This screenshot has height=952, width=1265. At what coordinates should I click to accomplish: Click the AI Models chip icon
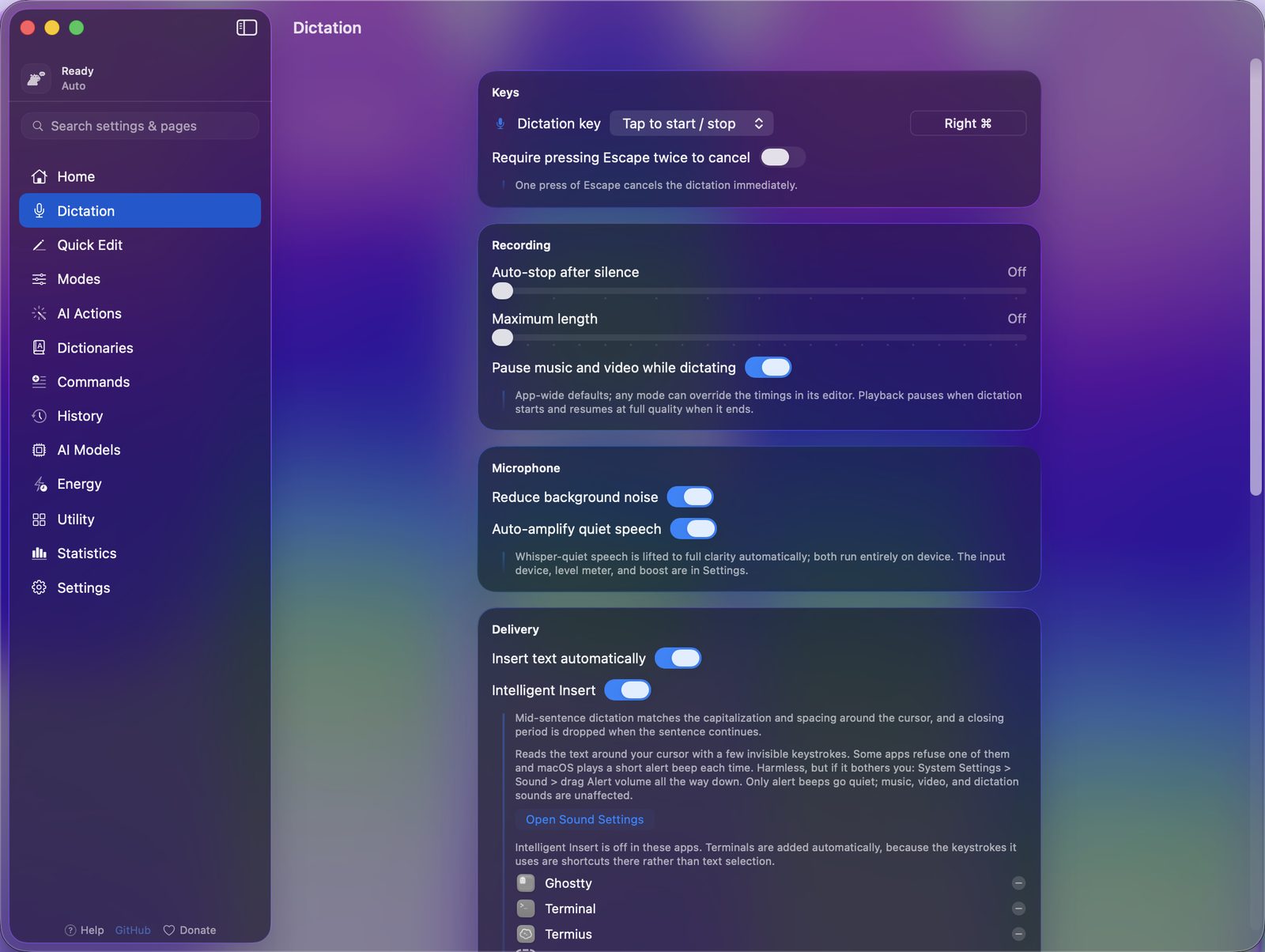click(x=39, y=450)
